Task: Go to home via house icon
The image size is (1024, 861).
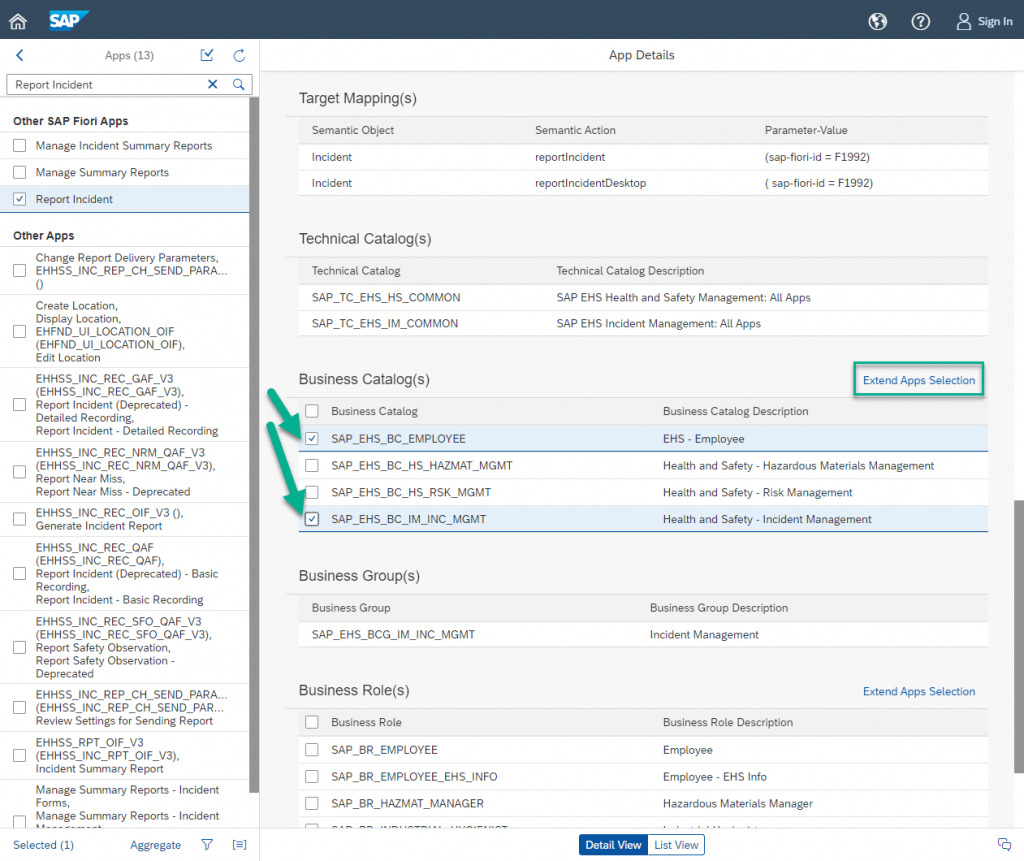Action: [x=18, y=22]
